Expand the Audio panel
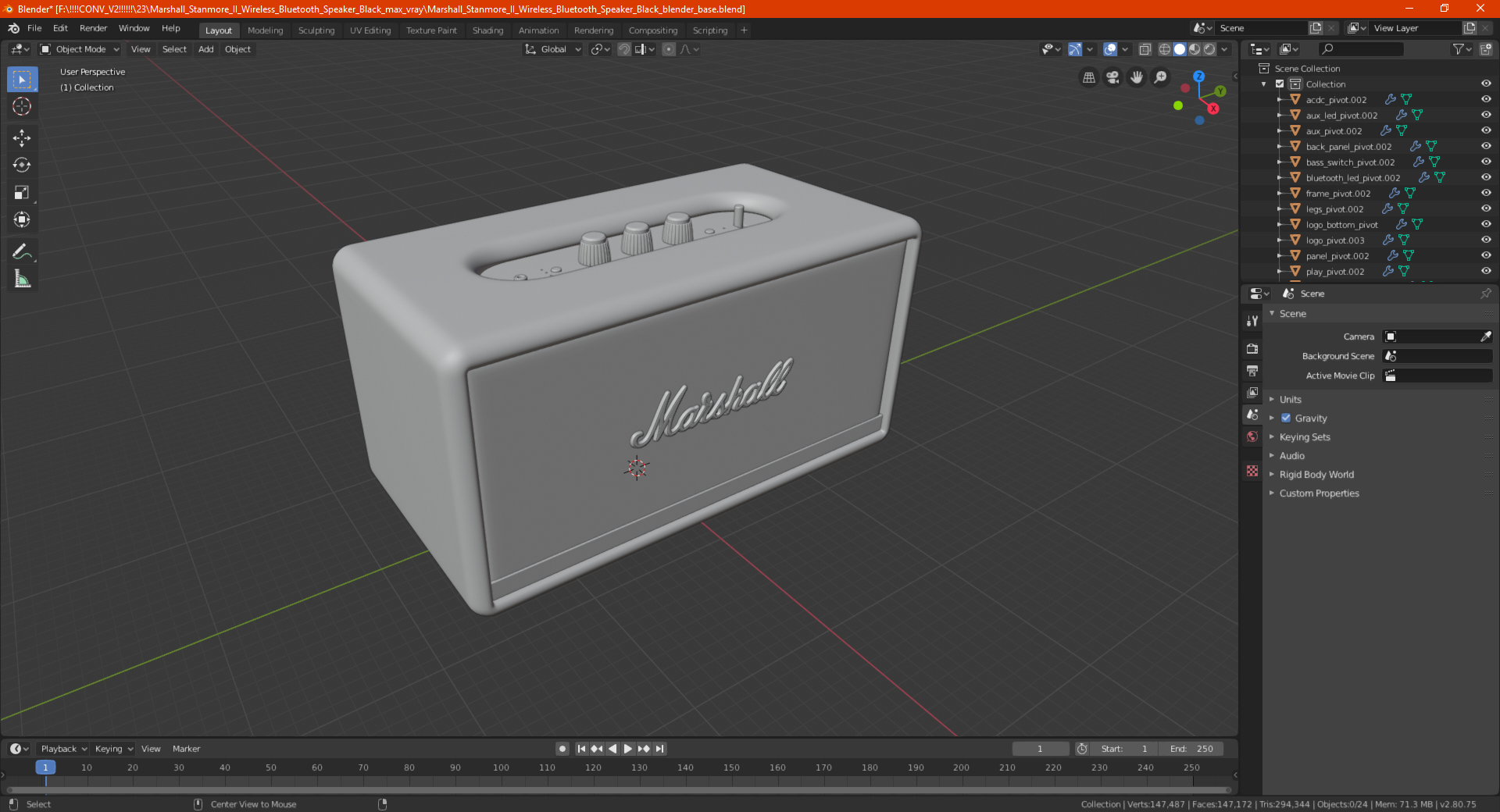1500x812 pixels. [x=1291, y=456]
